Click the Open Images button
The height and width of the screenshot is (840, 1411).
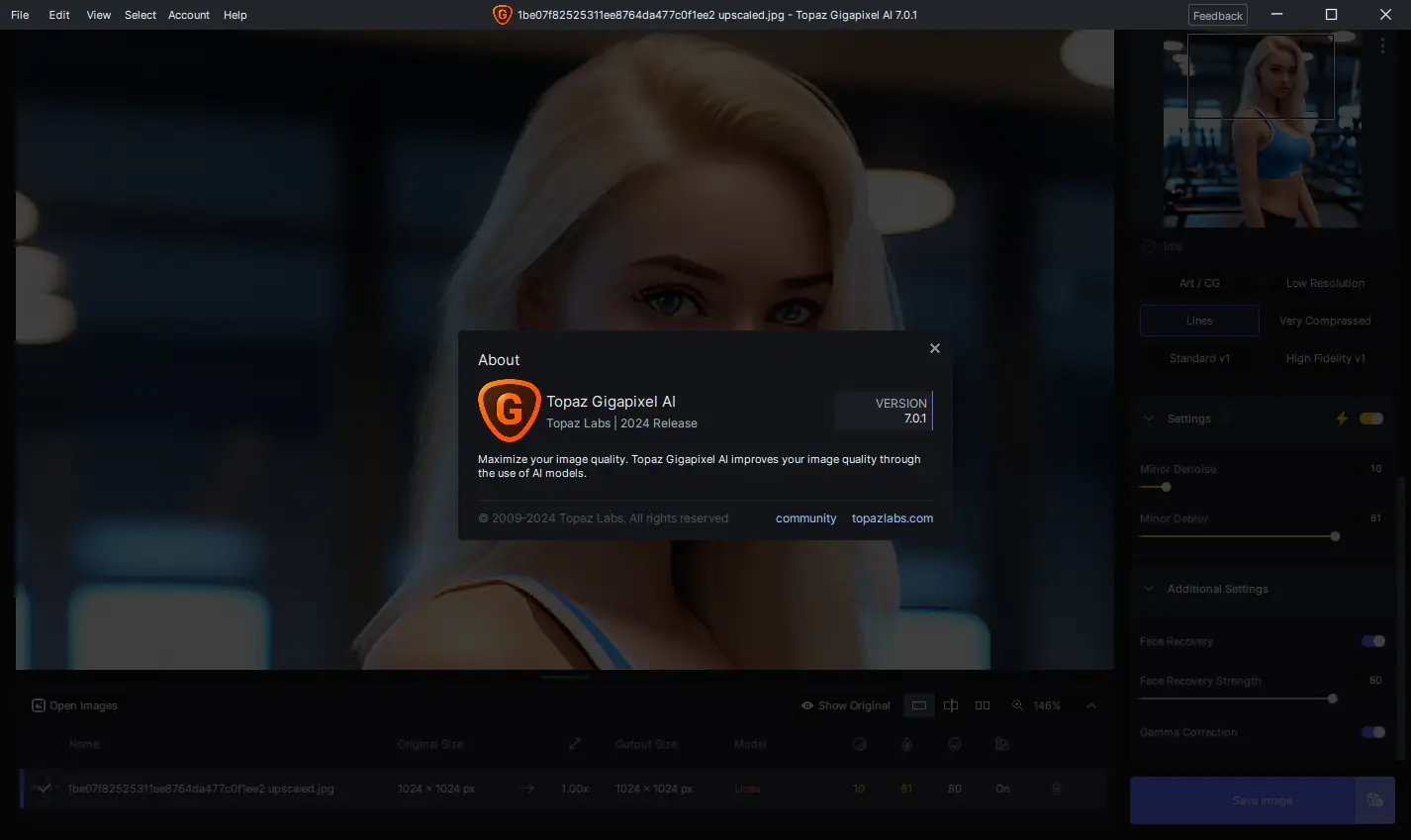click(x=74, y=705)
